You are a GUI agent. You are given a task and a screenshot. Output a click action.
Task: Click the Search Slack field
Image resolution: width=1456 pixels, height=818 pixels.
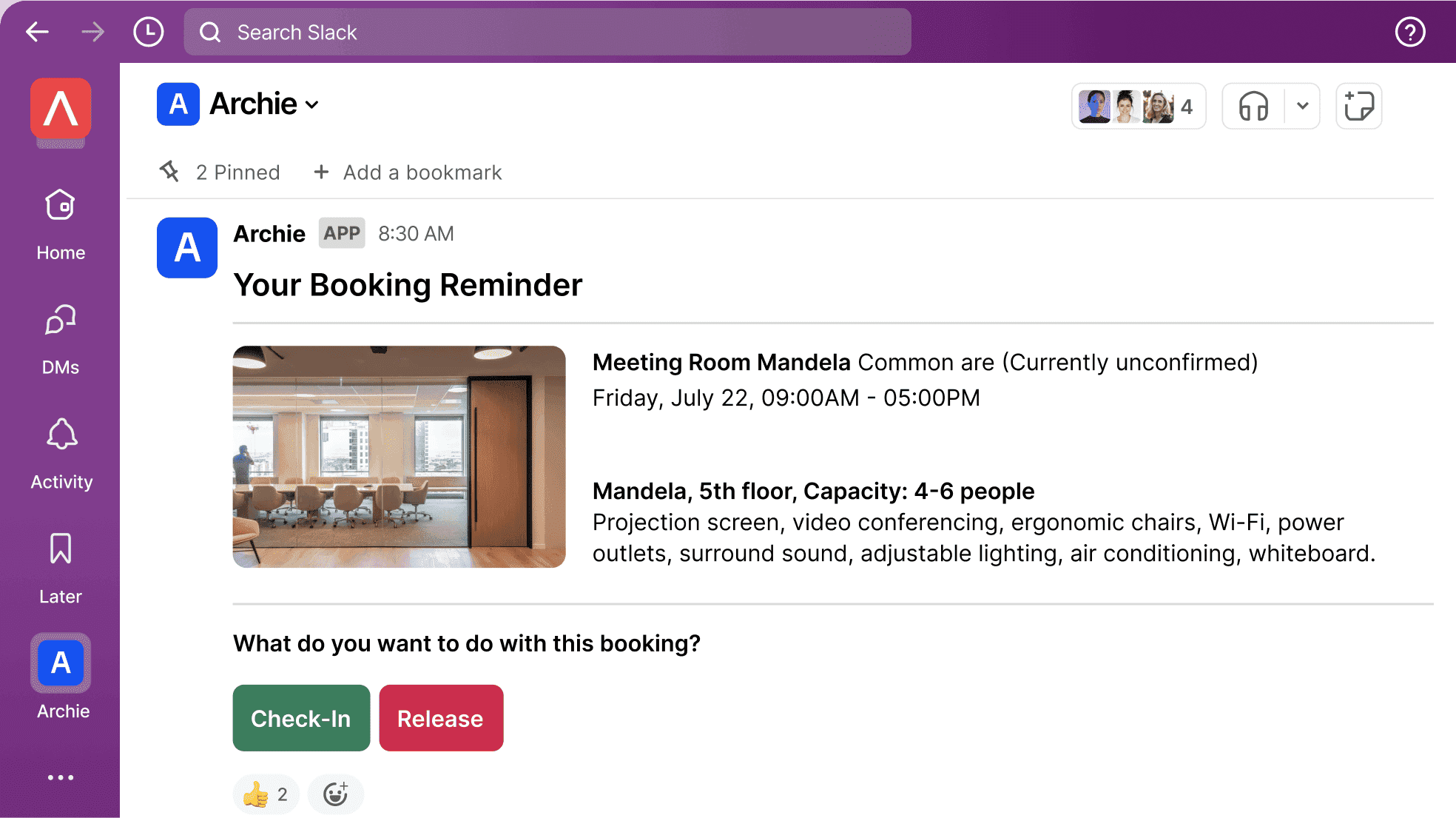point(547,32)
